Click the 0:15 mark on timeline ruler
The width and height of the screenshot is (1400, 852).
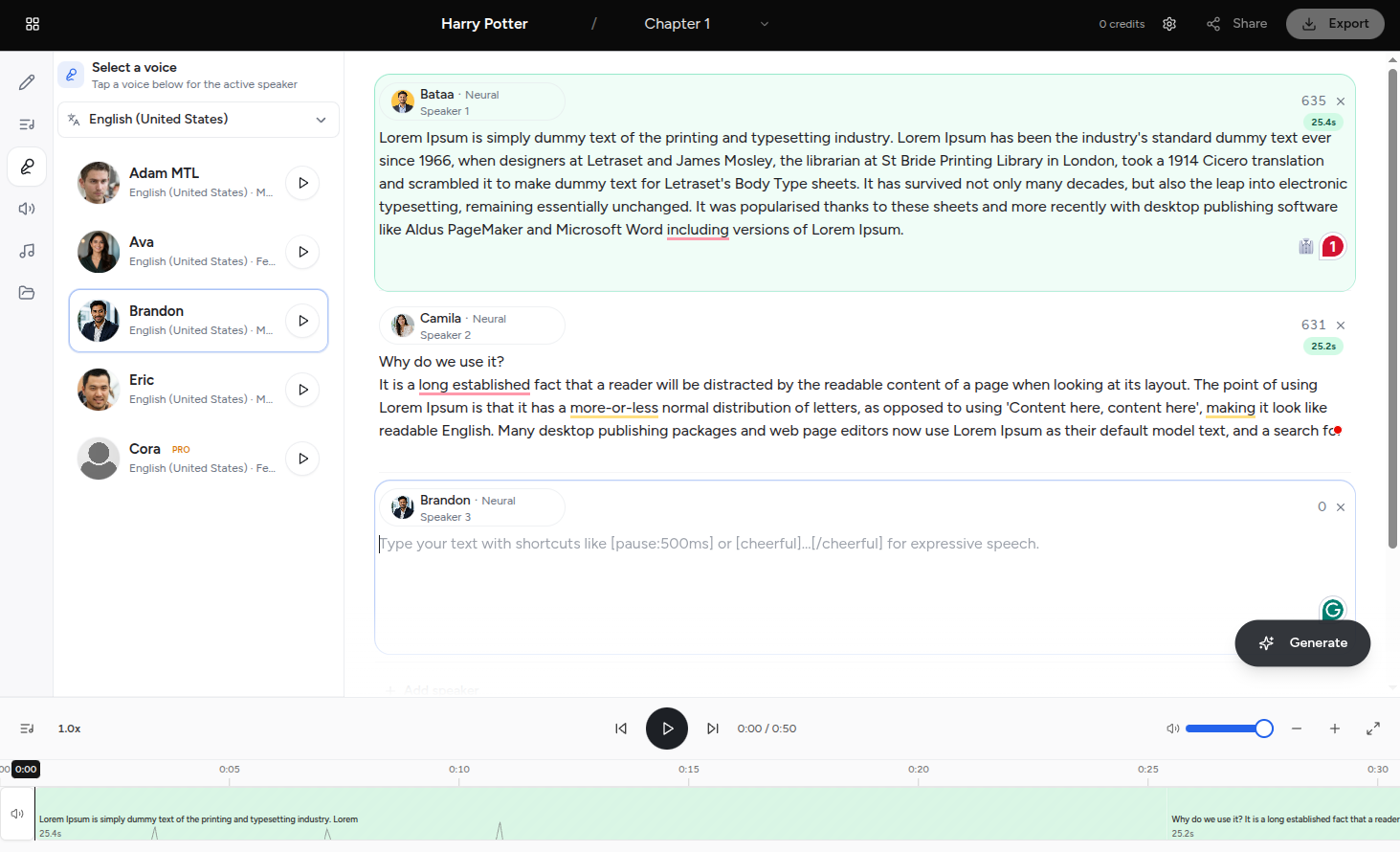689,769
